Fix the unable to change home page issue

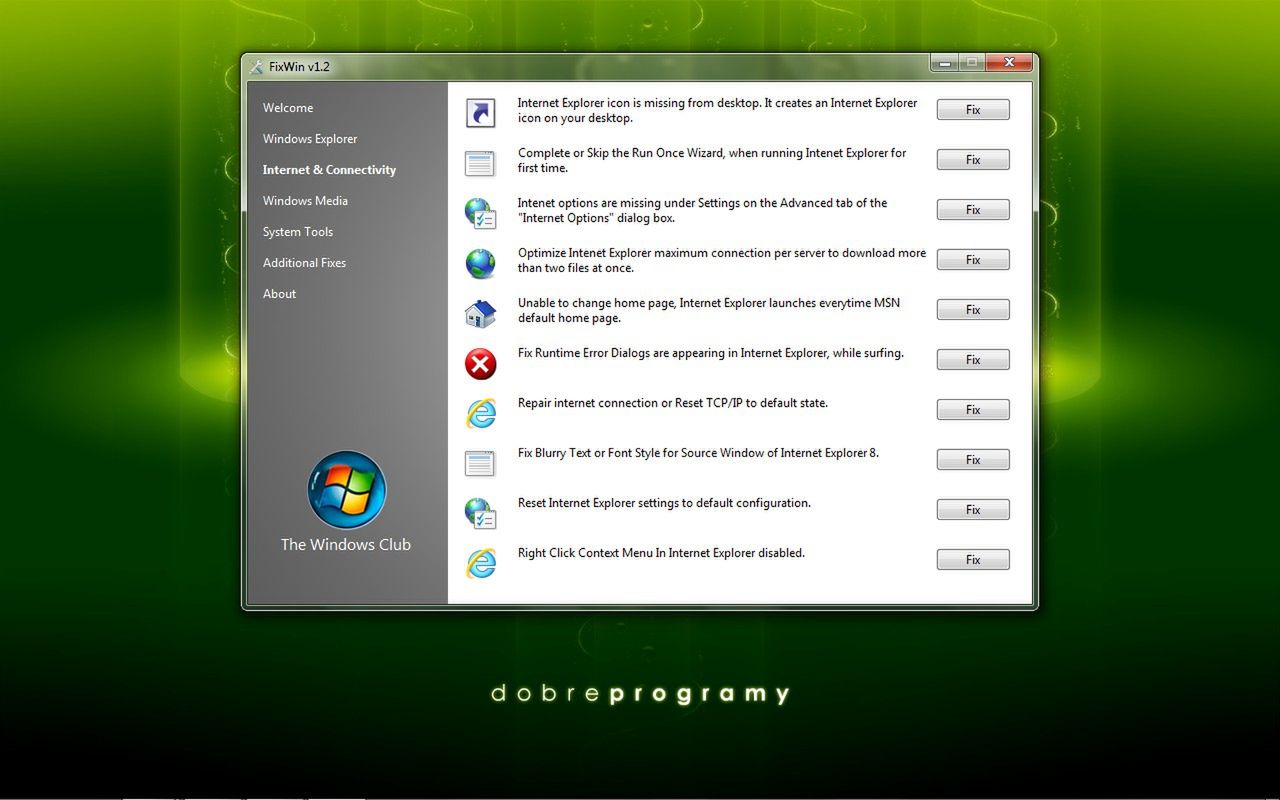point(973,310)
